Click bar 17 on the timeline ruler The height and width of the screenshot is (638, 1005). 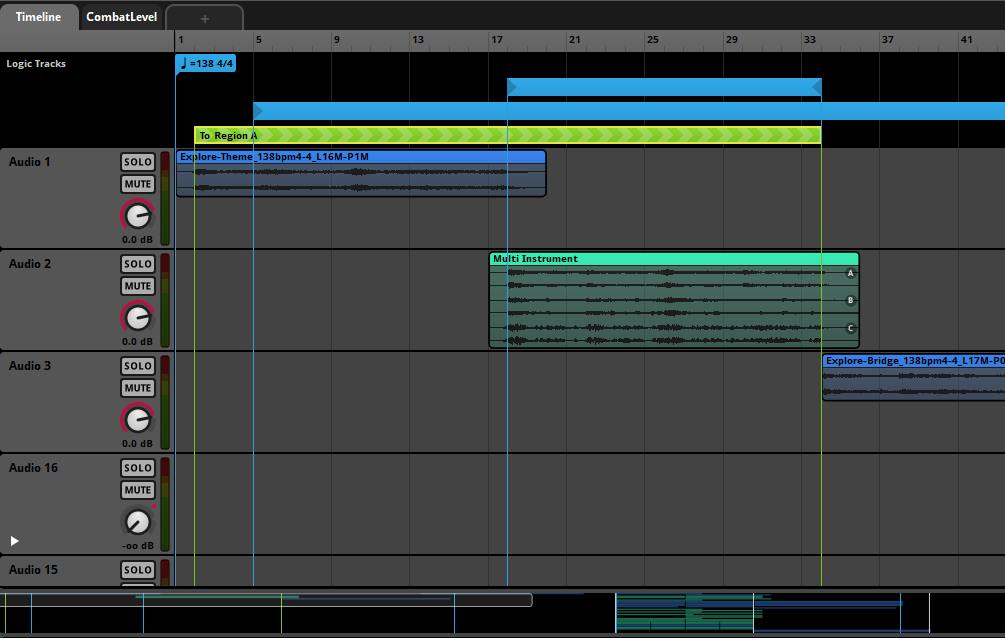[497, 40]
